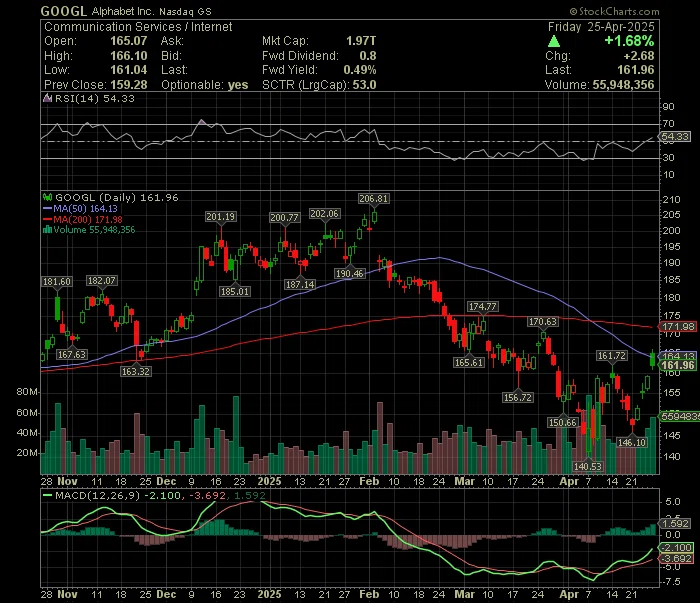The image size is (700, 603).
Task: Click the lowest price label '140.53'
Action: point(588,466)
